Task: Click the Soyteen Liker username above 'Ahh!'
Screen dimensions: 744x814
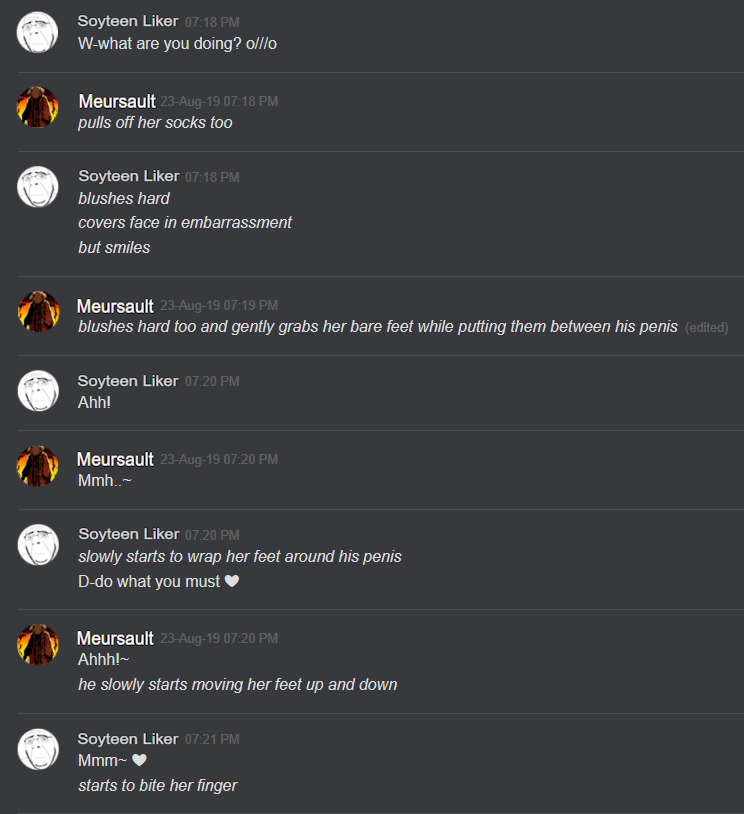Action: point(128,381)
